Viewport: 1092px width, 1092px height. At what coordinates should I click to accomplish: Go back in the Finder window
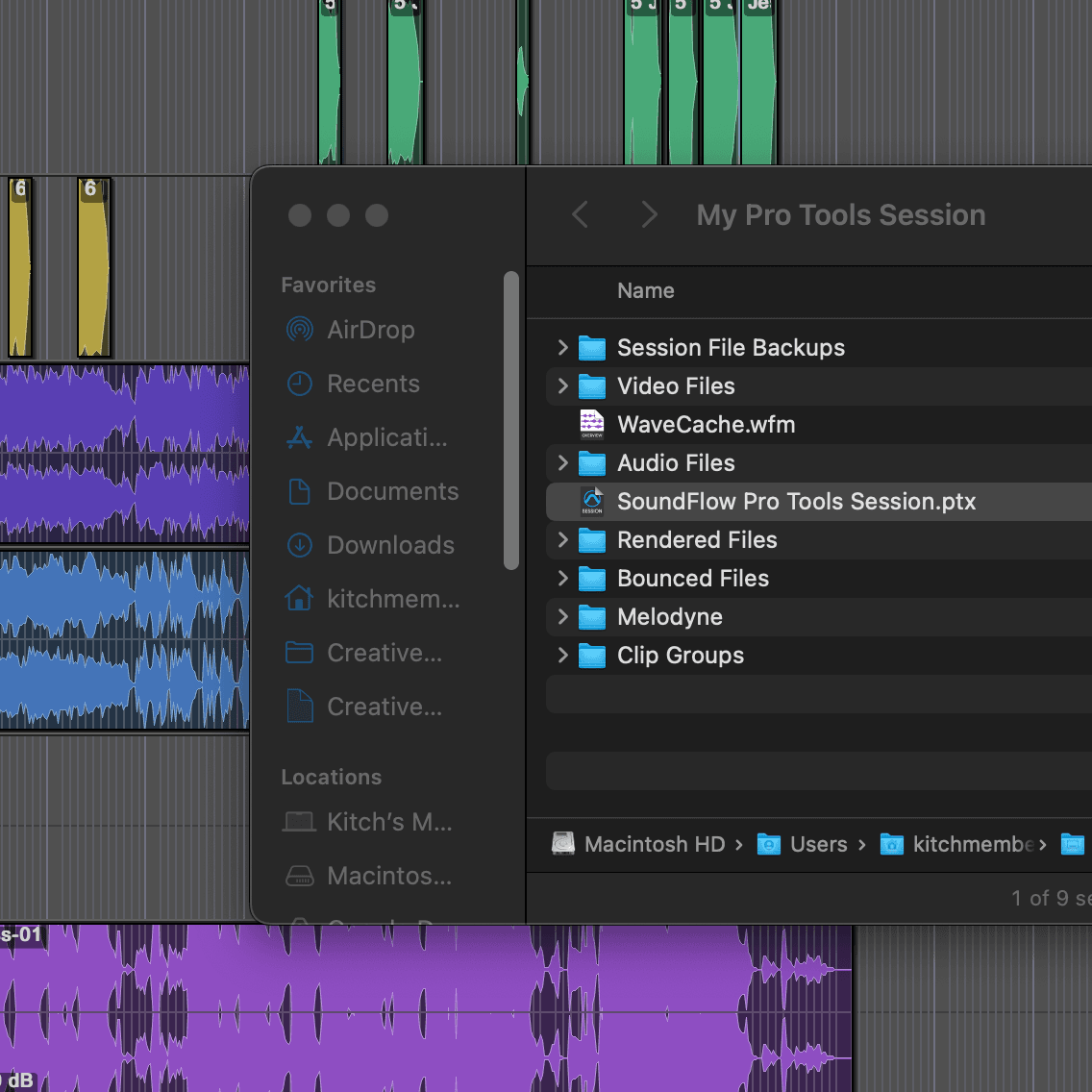click(x=581, y=214)
